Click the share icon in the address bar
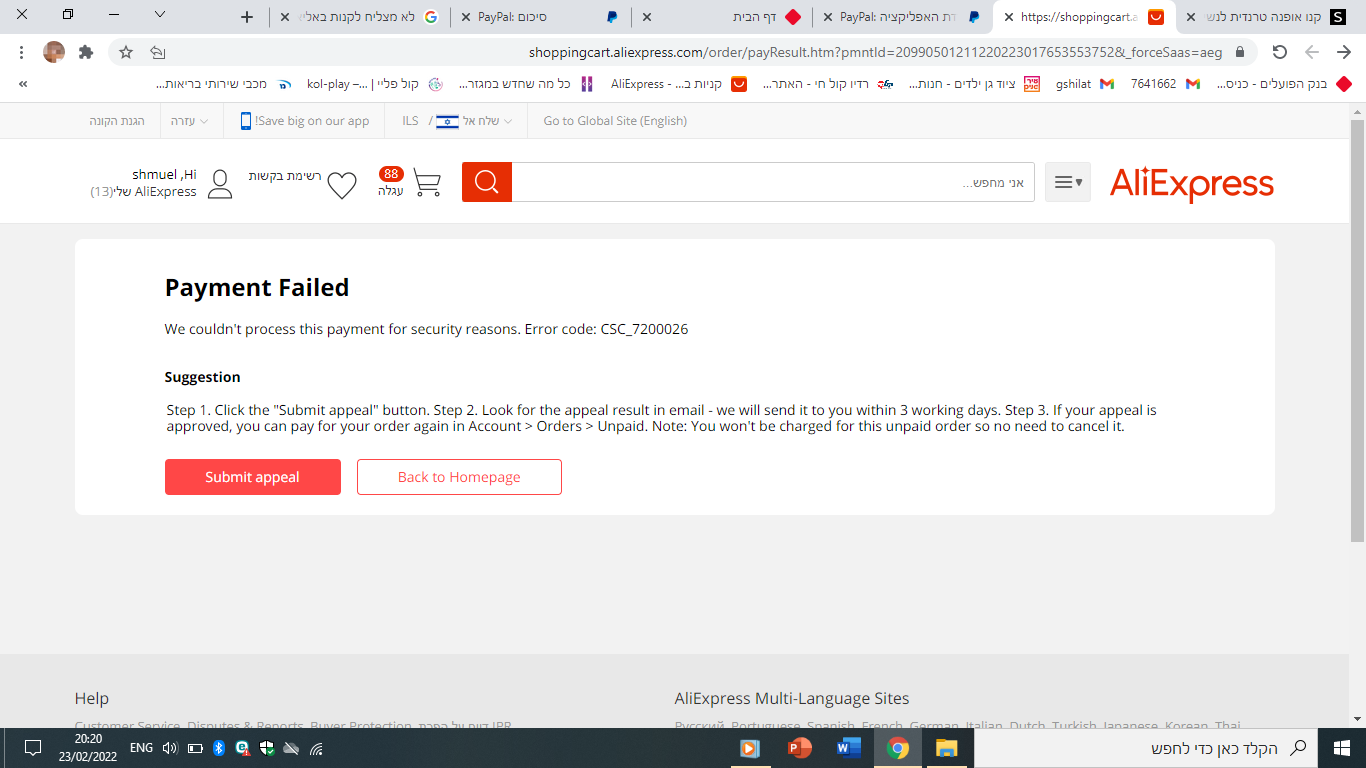 point(157,52)
